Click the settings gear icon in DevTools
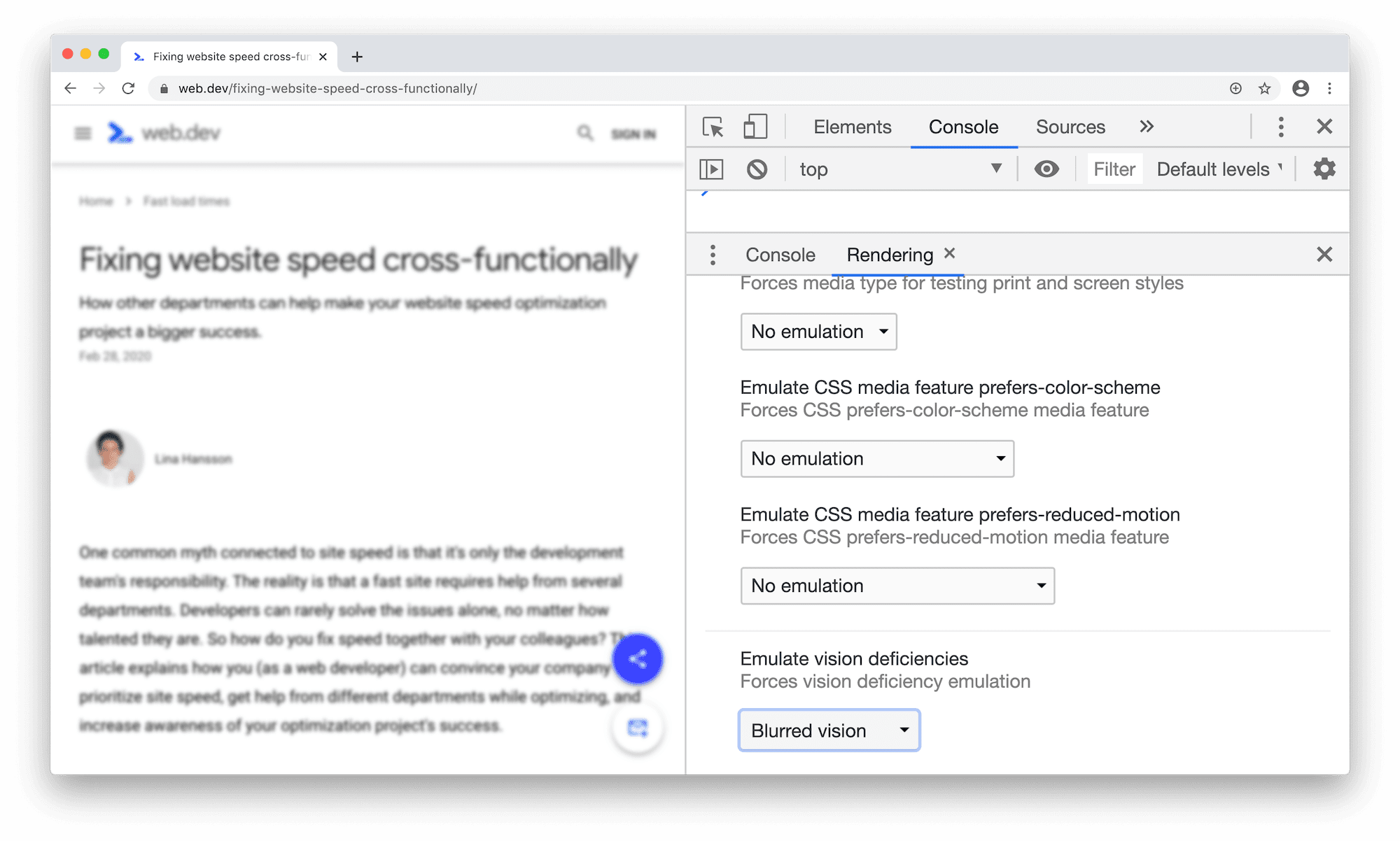Viewport: 1400px width, 841px height. (x=1325, y=168)
